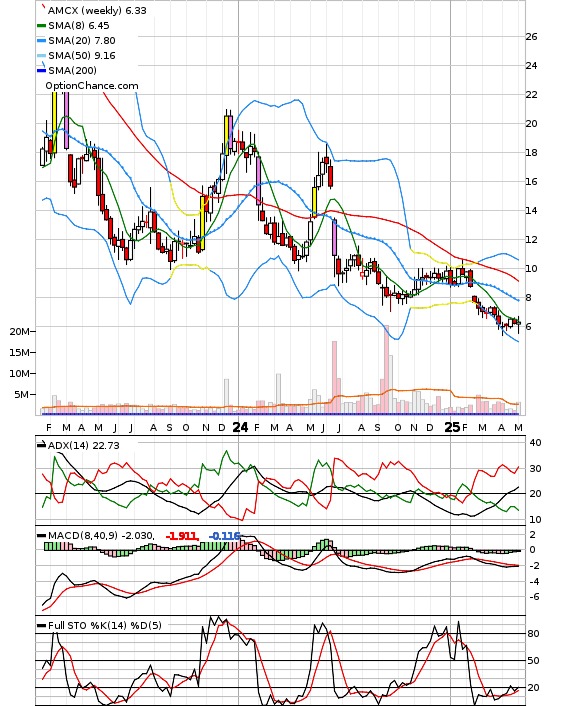
Task: Click the 24 year marker on time axis
Action: click(240, 427)
